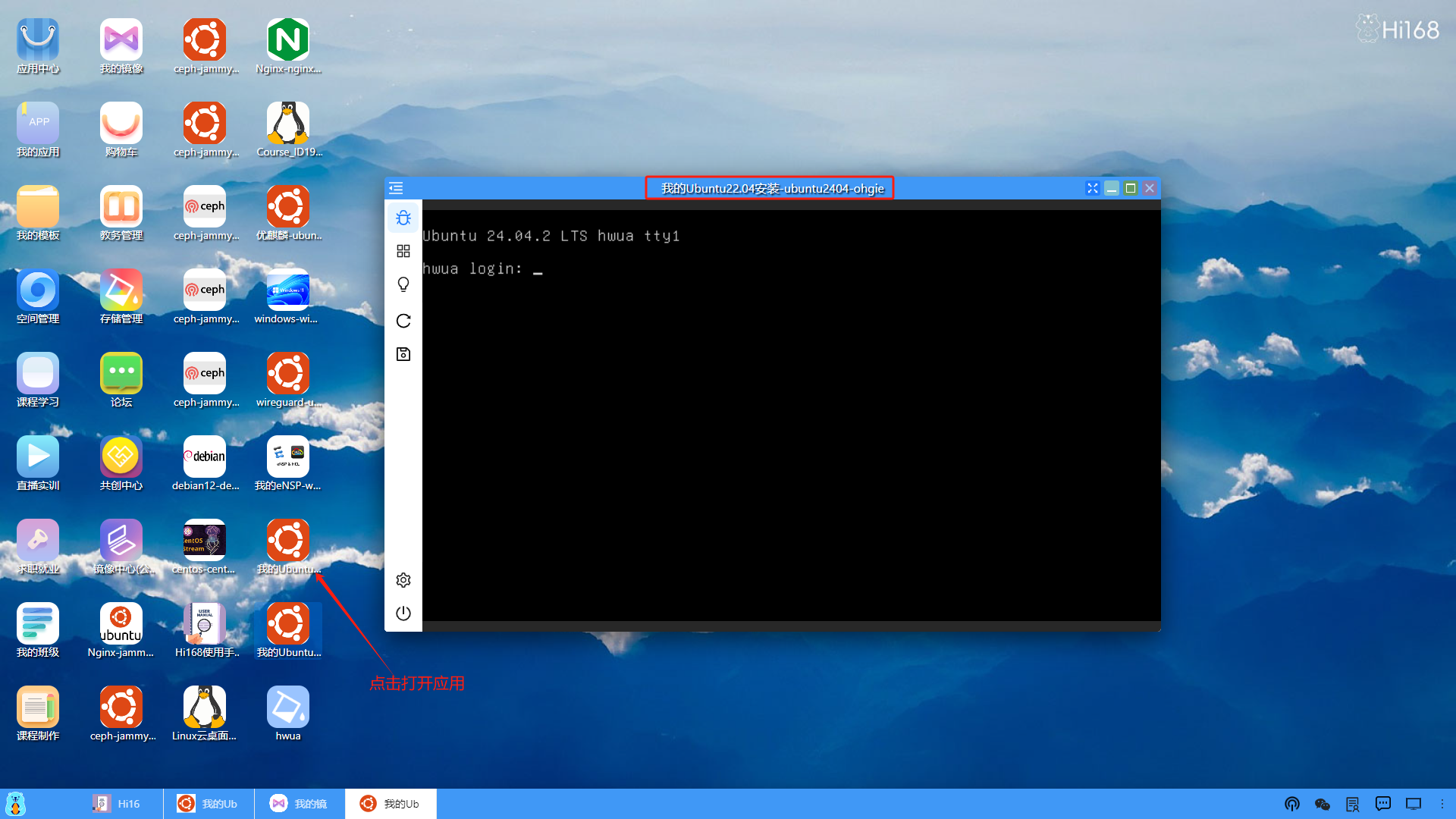The width and height of the screenshot is (1456, 819).
Task: Open the gear settings icon in sidebar
Action: [403, 580]
